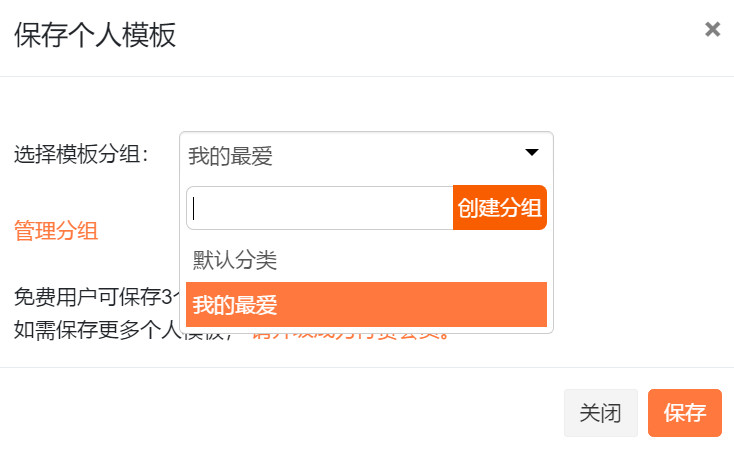The width and height of the screenshot is (734, 451).
Task: Click the template group dropdown arrow
Action: [x=532, y=153]
